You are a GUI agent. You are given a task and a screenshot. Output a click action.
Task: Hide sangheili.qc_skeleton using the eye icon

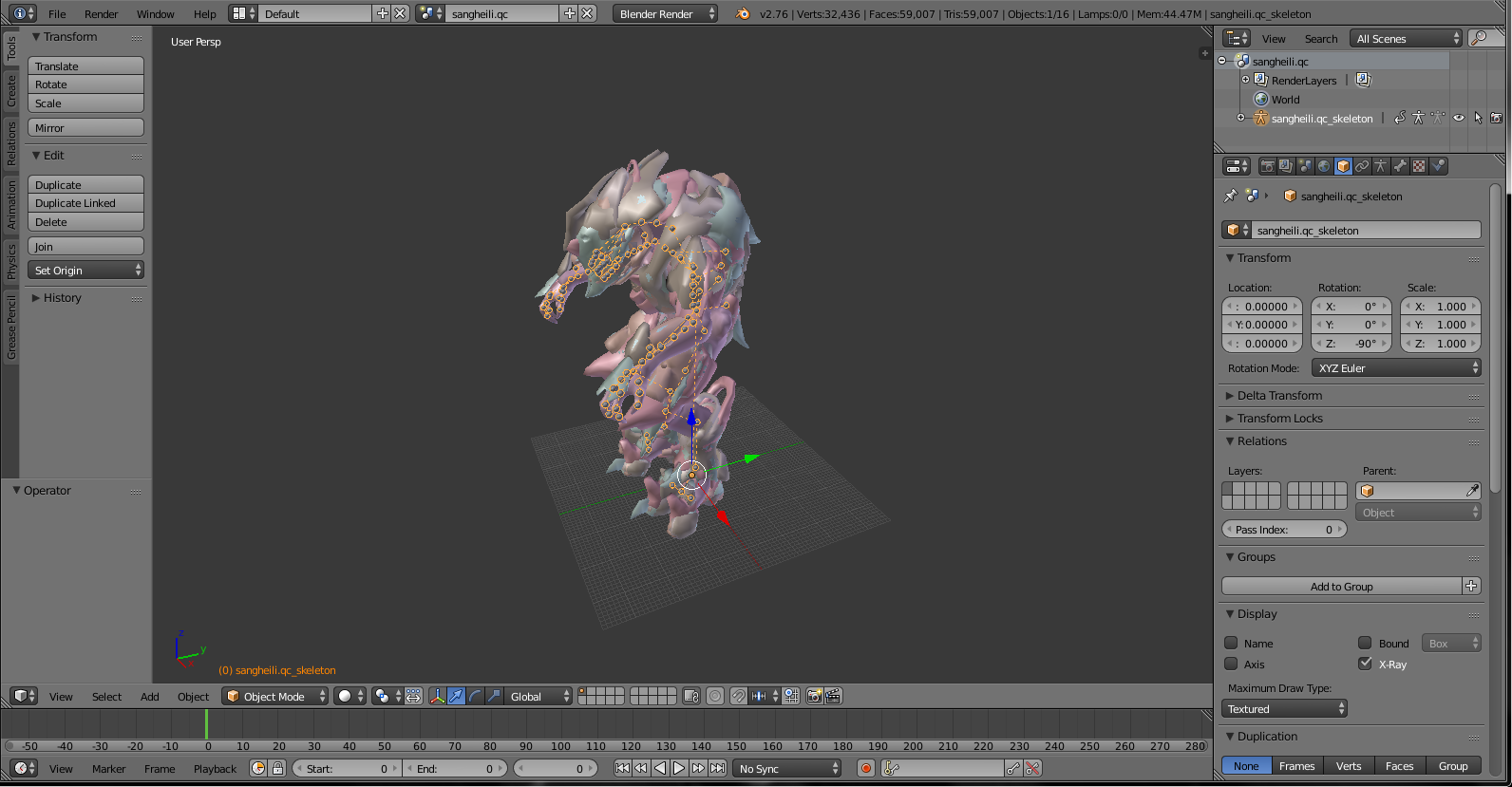tap(1459, 118)
